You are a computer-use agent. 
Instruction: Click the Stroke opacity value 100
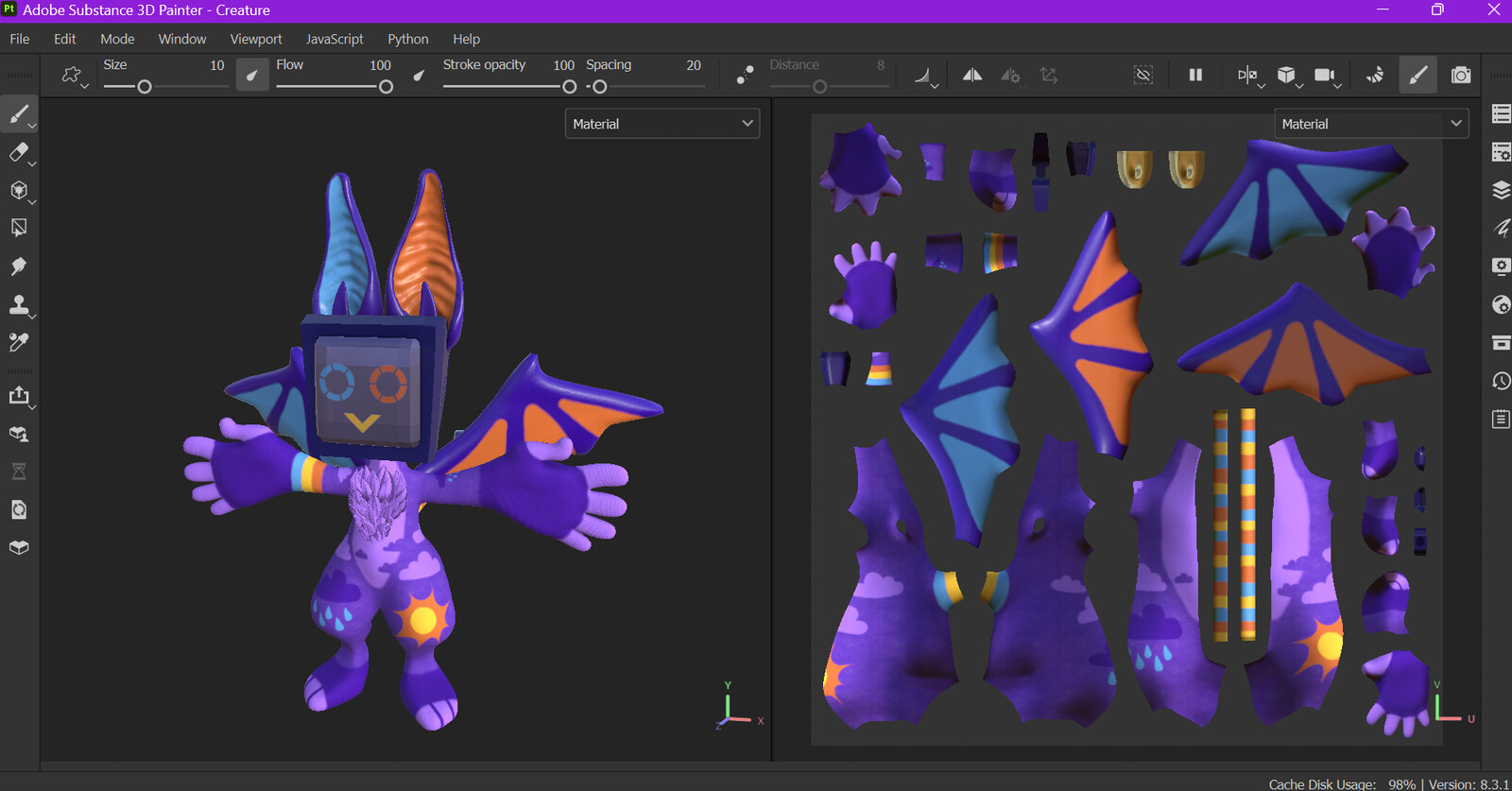[x=563, y=65]
